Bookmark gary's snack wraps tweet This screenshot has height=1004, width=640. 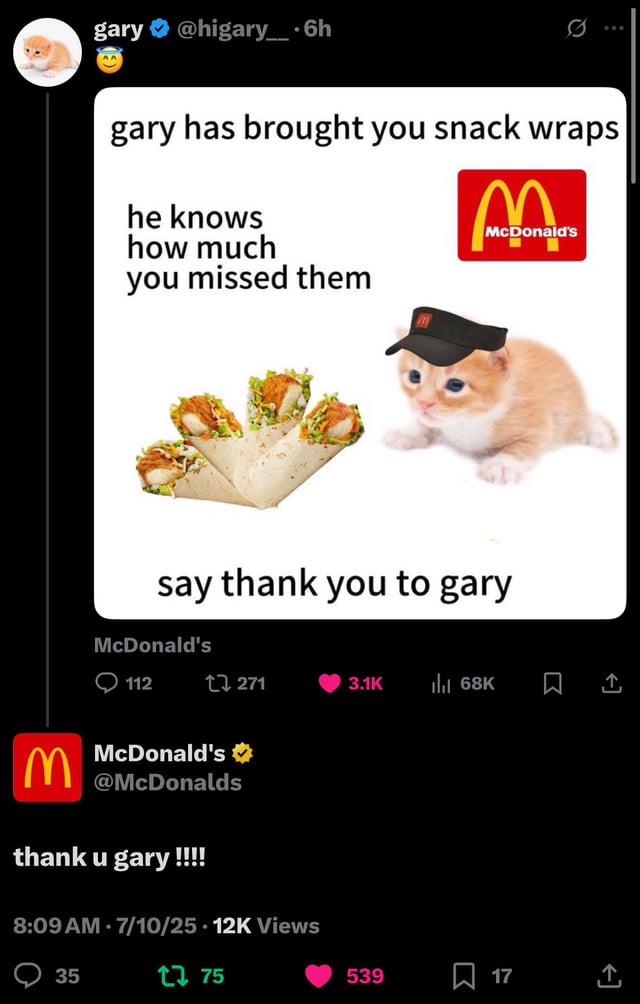coord(552,684)
